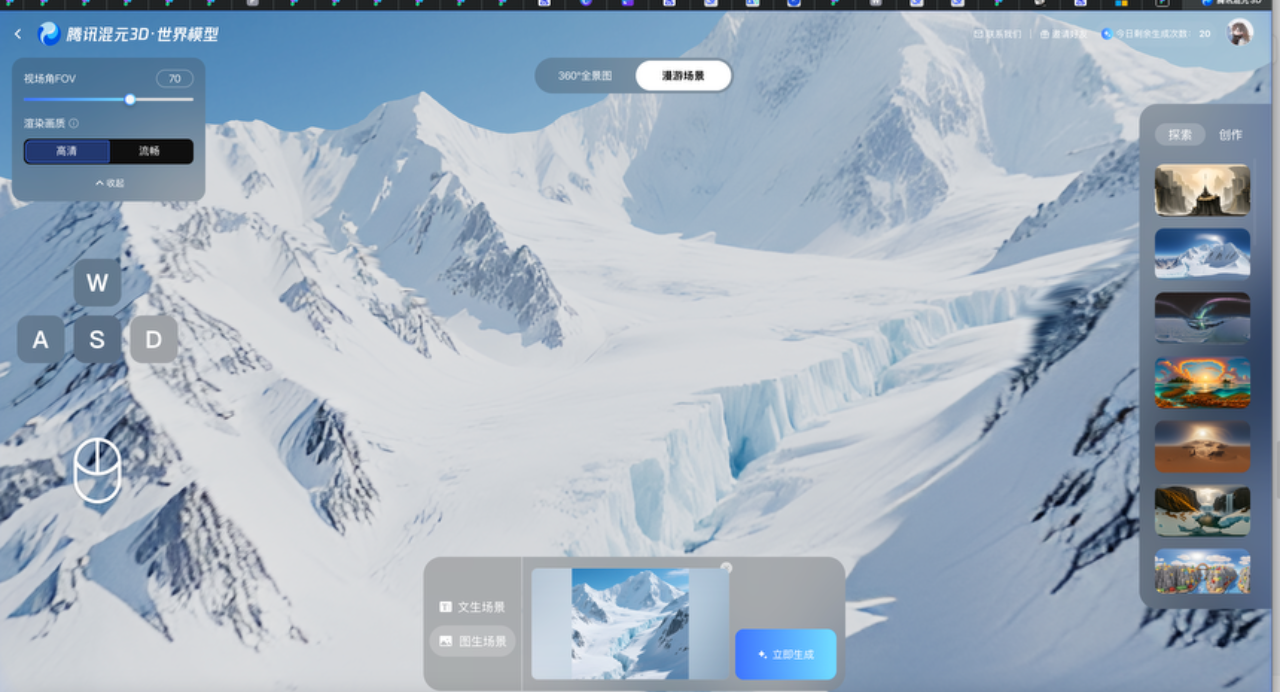Open the desert planet scene thumbnail
This screenshot has height=692, width=1280.
click(1202, 446)
